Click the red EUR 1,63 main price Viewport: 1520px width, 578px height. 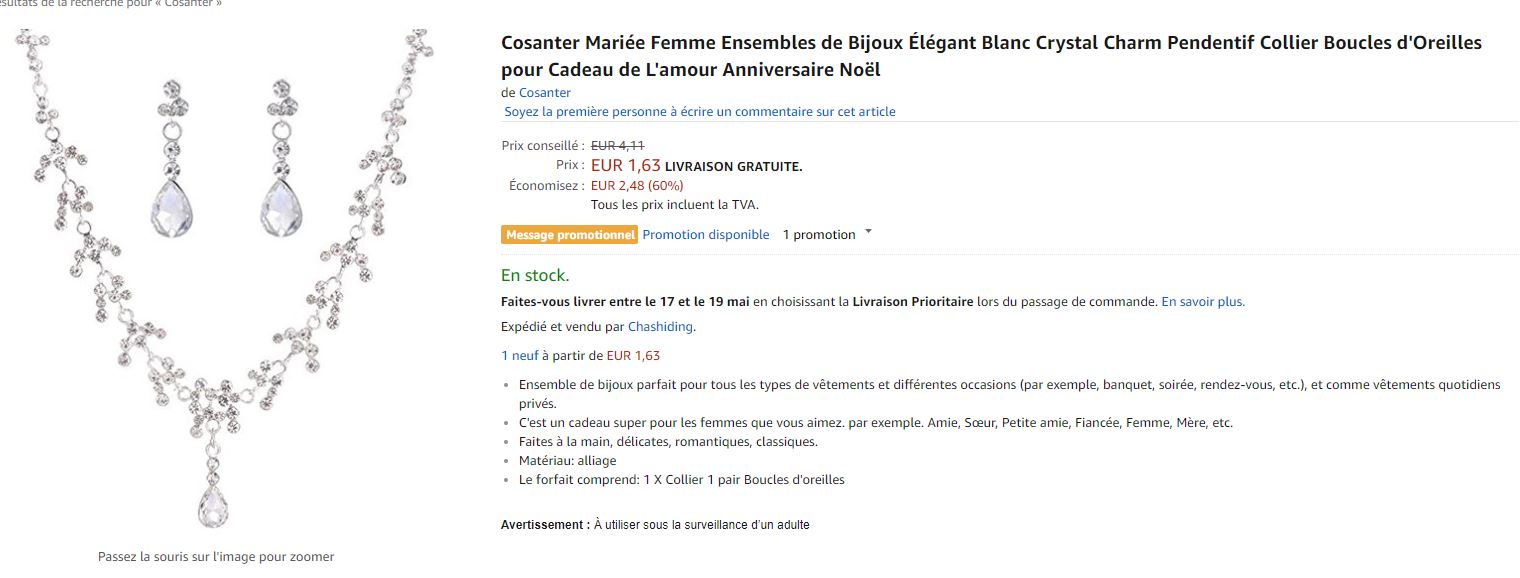click(625, 166)
